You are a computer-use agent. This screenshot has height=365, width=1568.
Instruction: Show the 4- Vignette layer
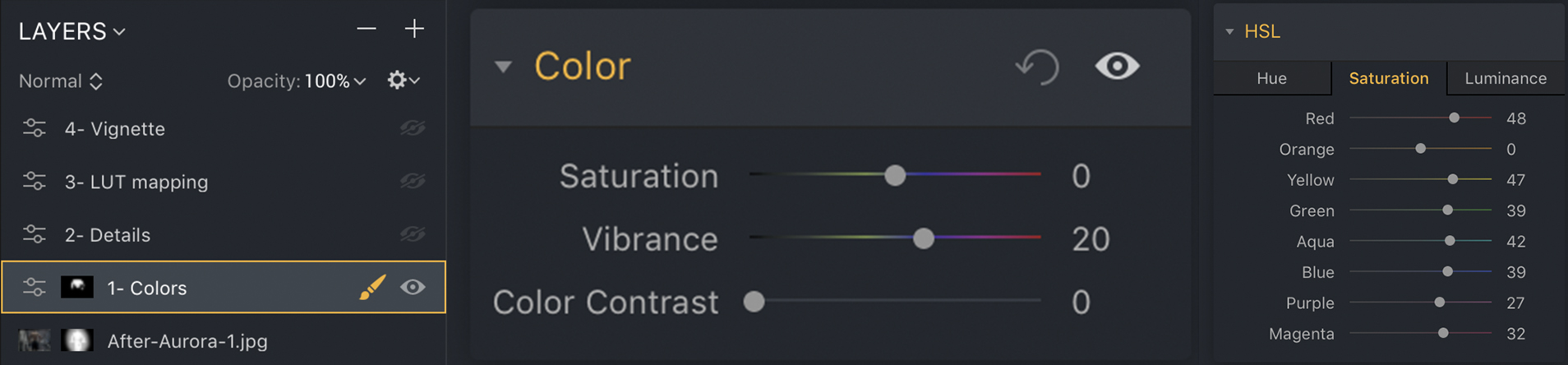point(413,128)
